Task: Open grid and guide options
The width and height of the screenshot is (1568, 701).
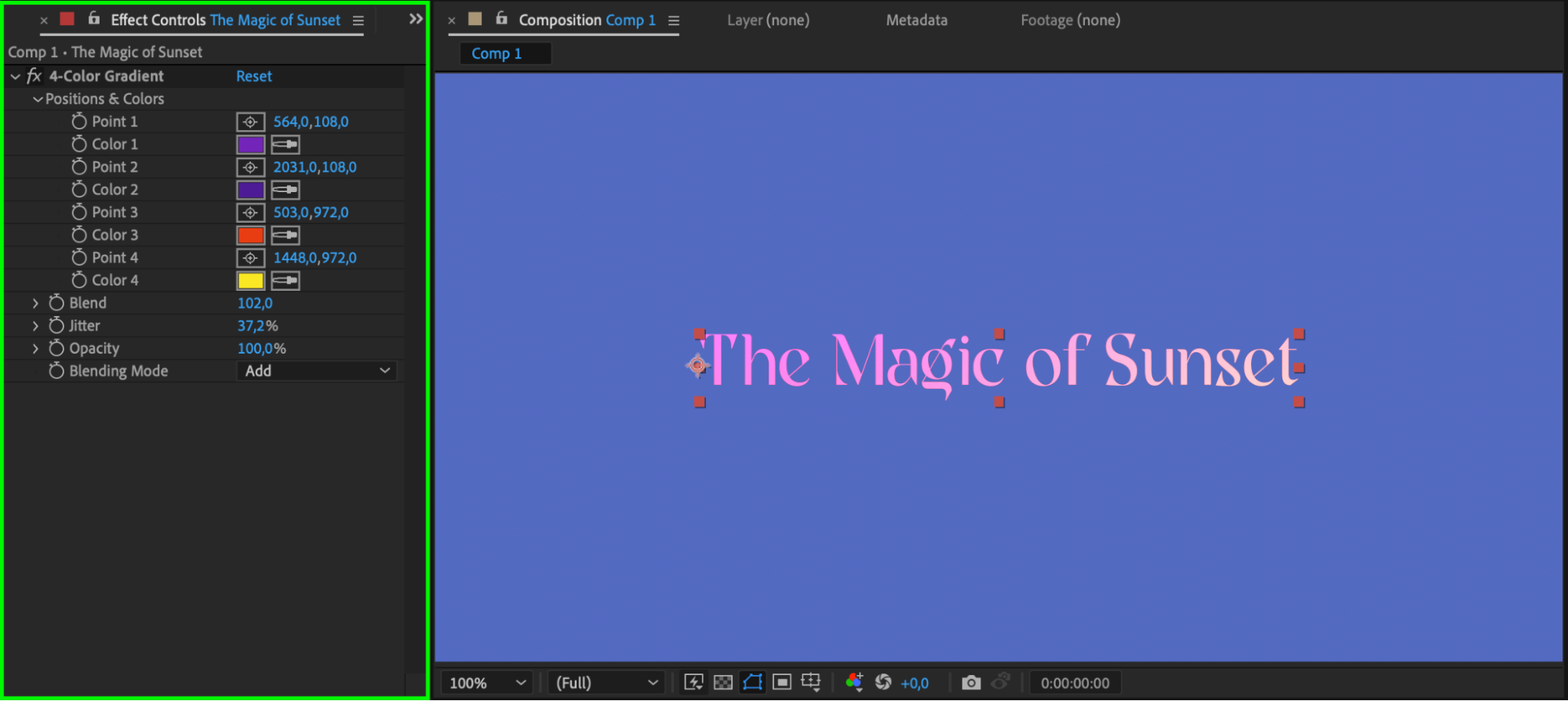Action: point(811,682)
